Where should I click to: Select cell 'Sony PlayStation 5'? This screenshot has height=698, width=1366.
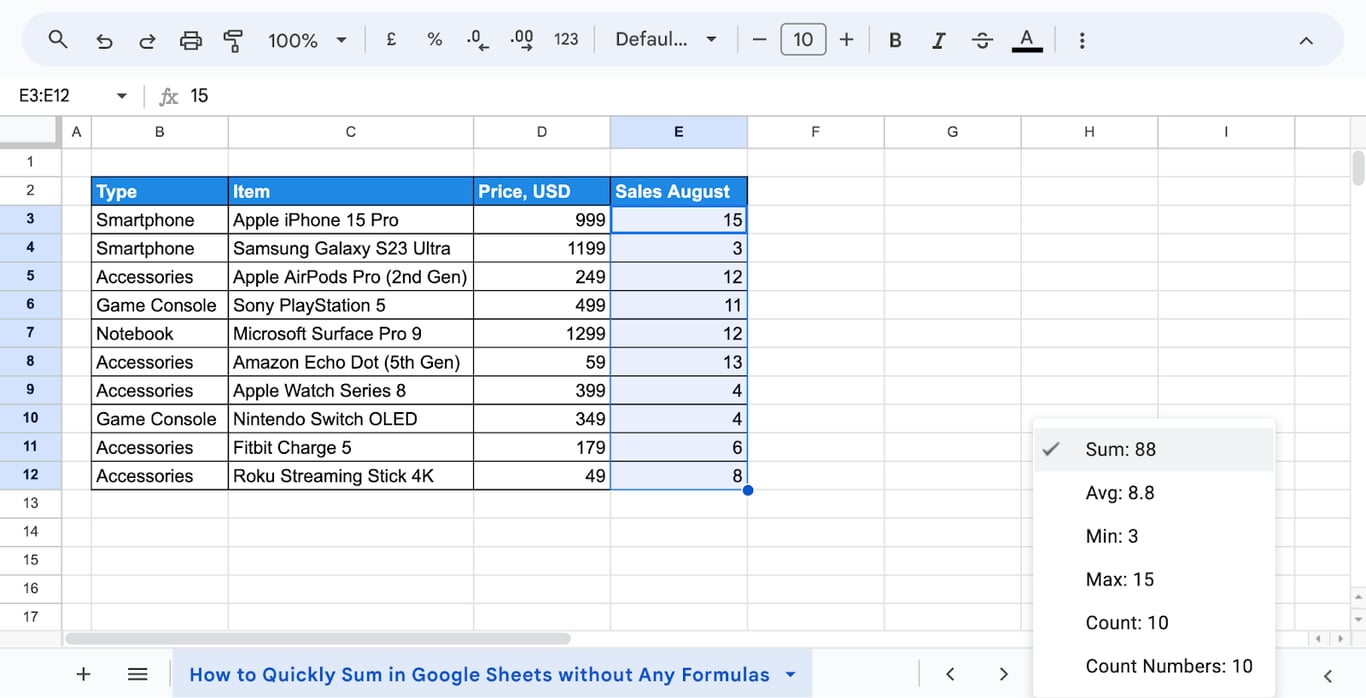click(351, 305)
